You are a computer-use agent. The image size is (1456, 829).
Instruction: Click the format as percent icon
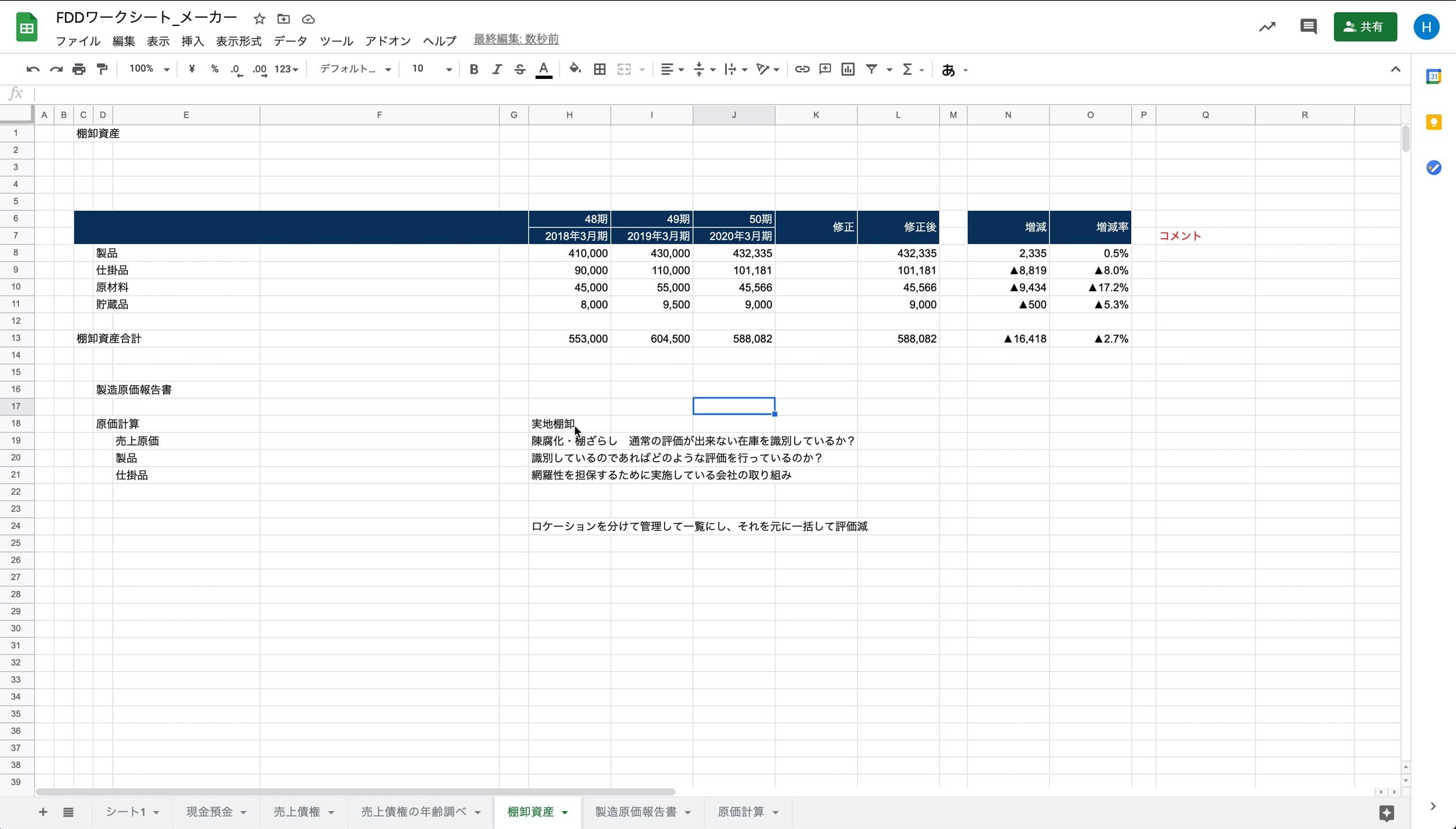[x=214, y=69]
